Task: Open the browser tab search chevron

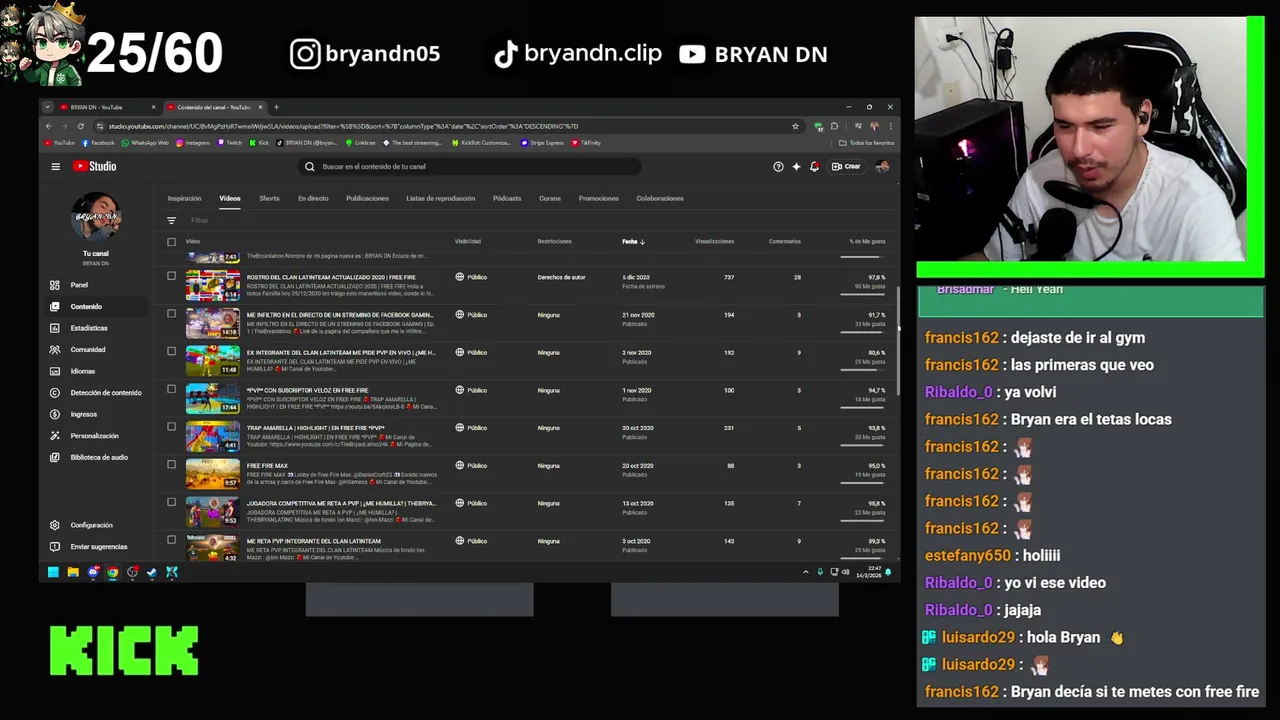Action: click(x=48, y=107)
